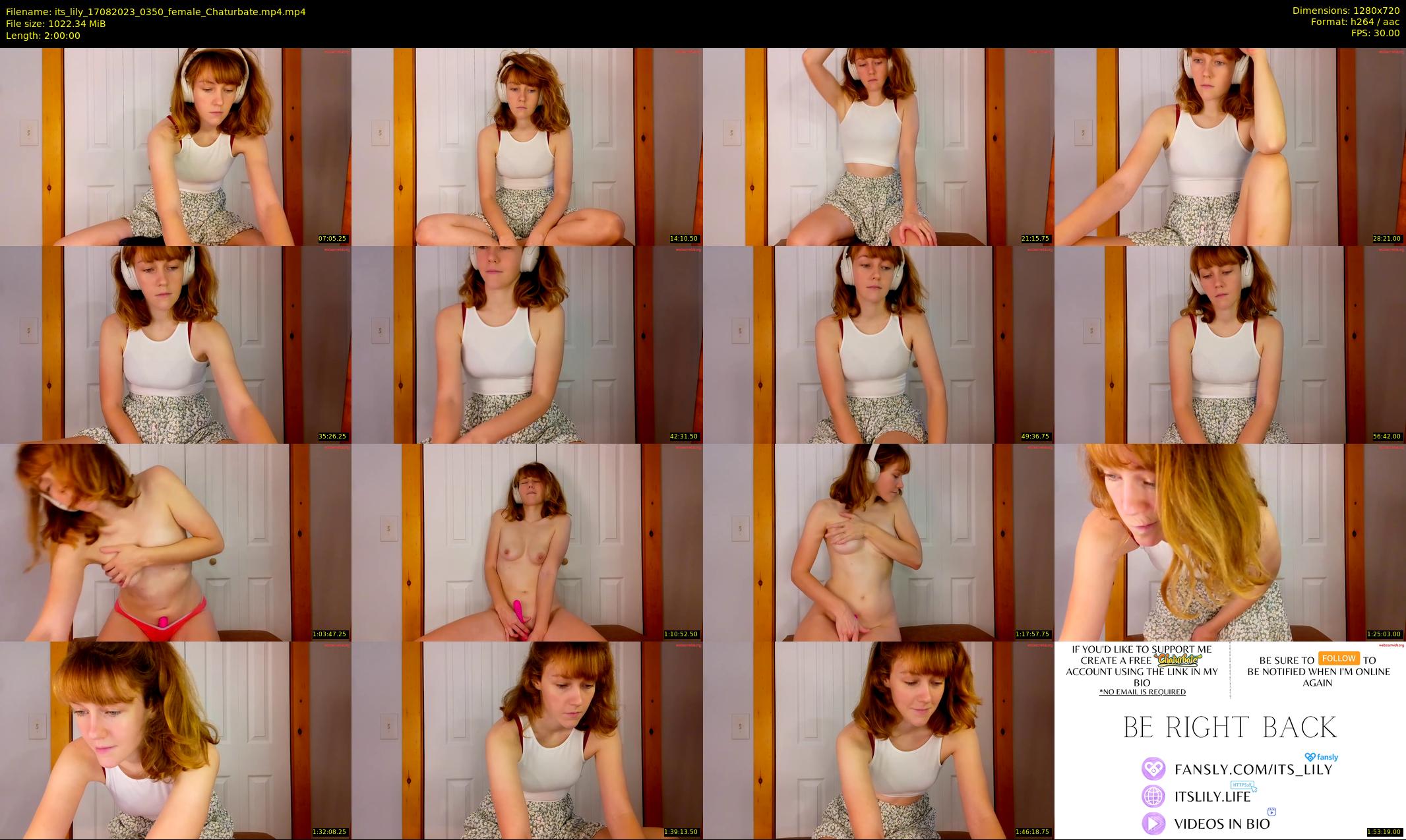
Task: Click the purple play icon beside Videos in Bio
Action: [x=1153, y=823]
